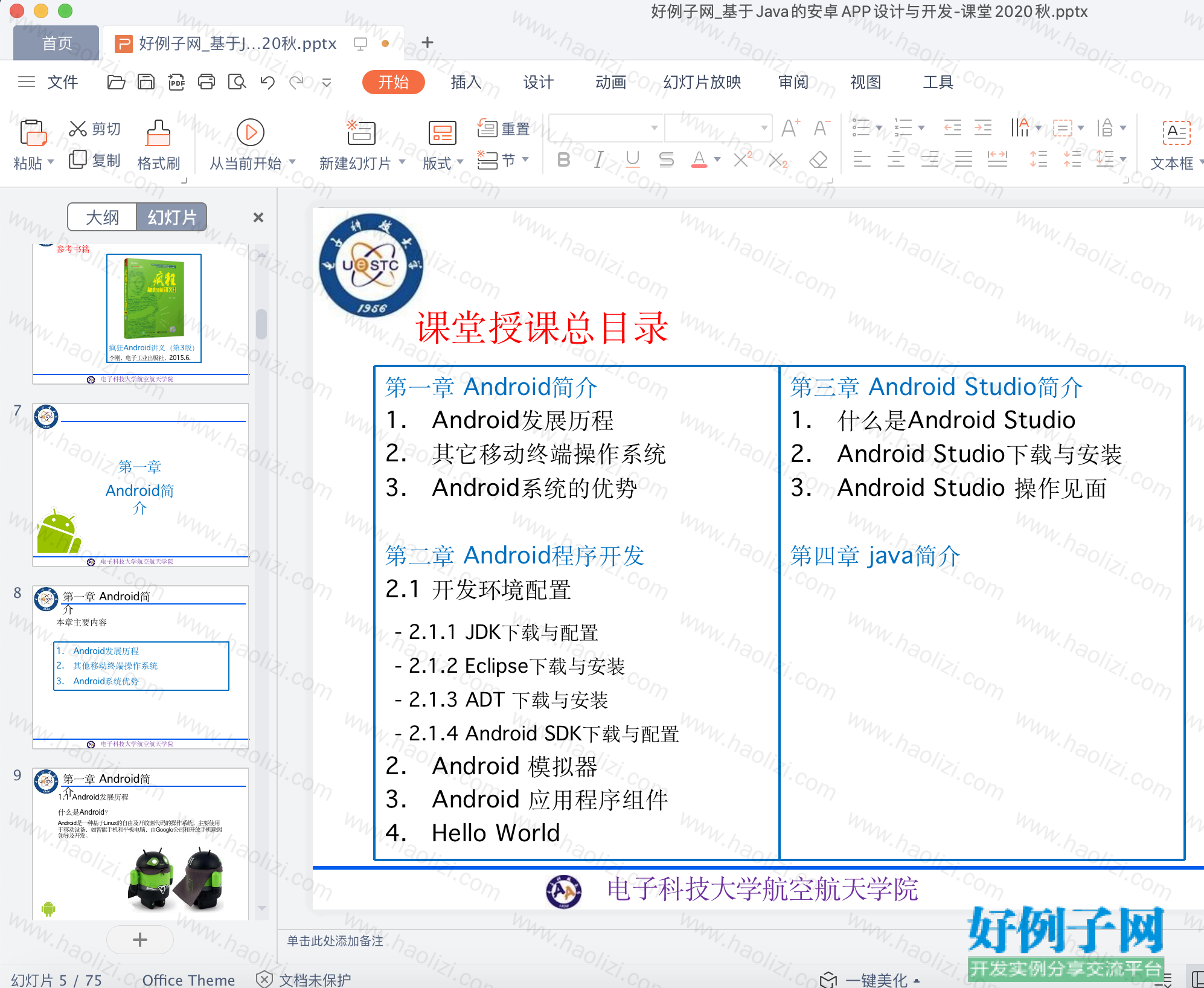
Task: Click the Paste clipboard icon
Action: click(33, 133)
